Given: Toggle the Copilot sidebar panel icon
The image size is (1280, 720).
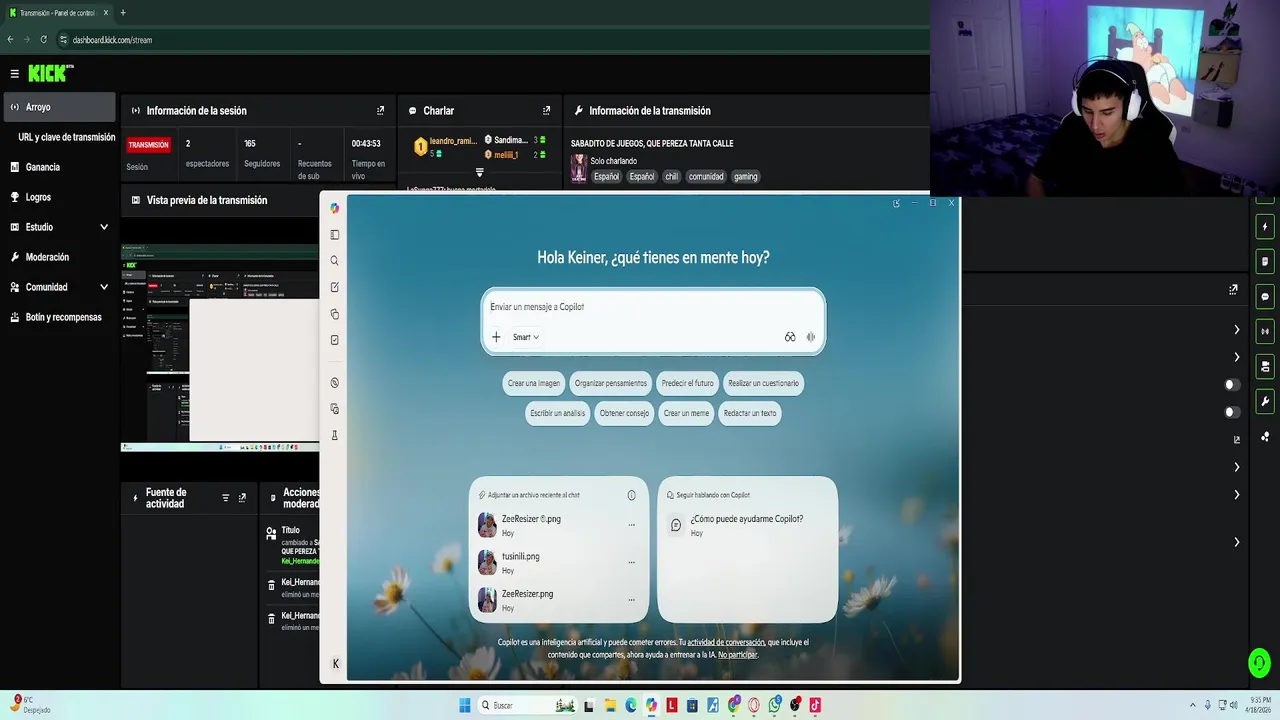Looking at the screenshot, I should [x=334, y=235].
